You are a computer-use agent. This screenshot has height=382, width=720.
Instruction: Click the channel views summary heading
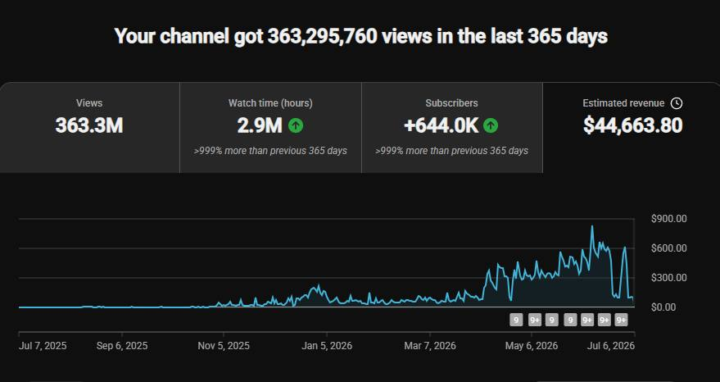(x=361, y=36)
